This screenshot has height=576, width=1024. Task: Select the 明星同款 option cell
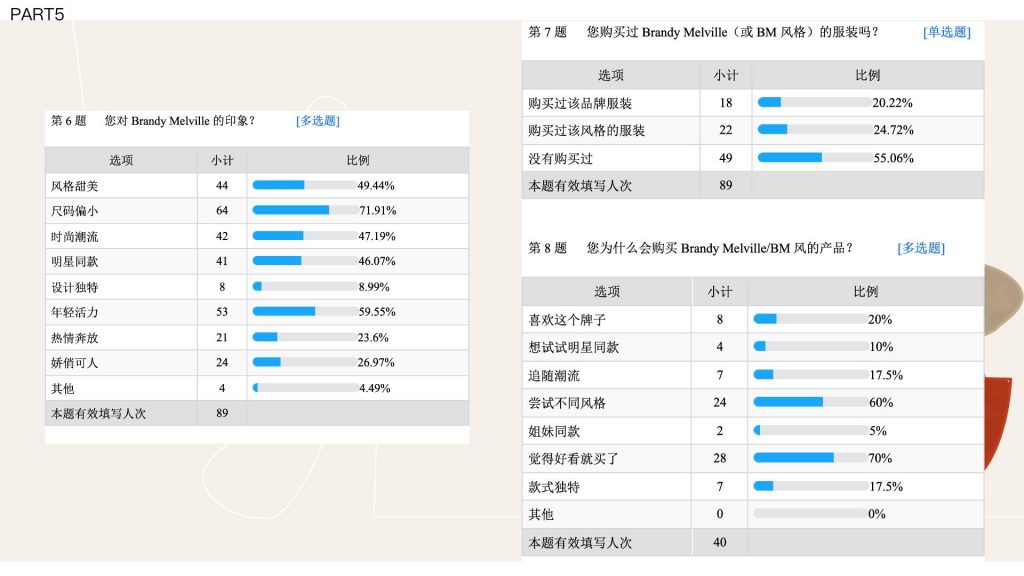pos(75,261)
